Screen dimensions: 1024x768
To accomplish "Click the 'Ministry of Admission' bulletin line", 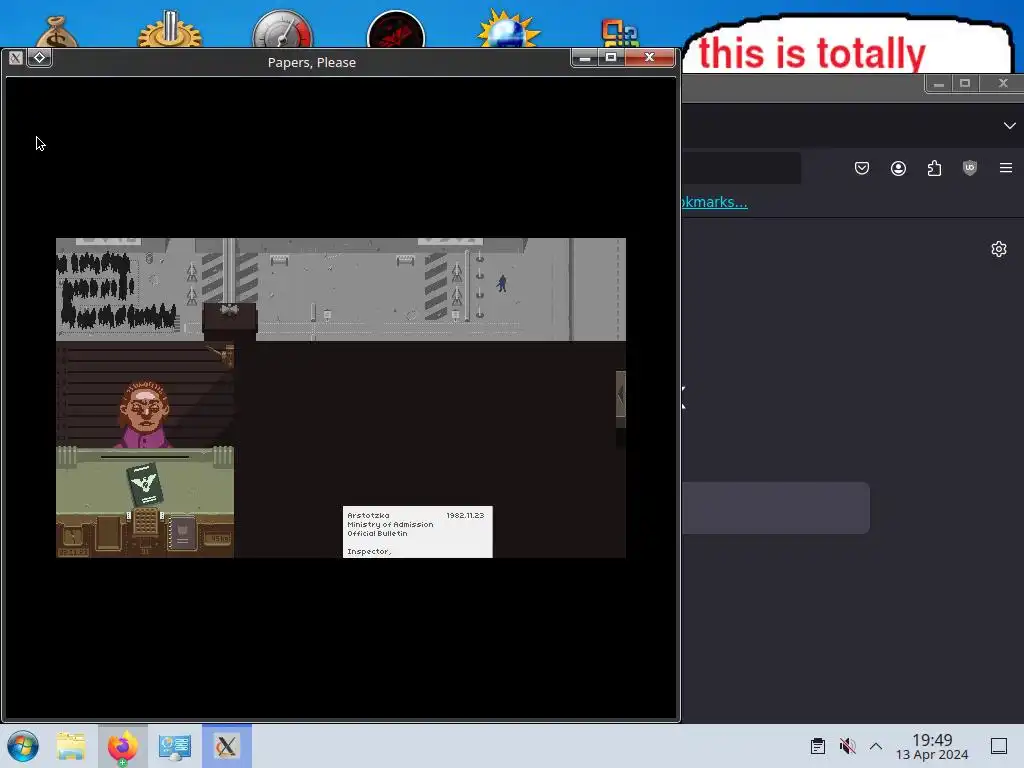I will pos(390,524).
